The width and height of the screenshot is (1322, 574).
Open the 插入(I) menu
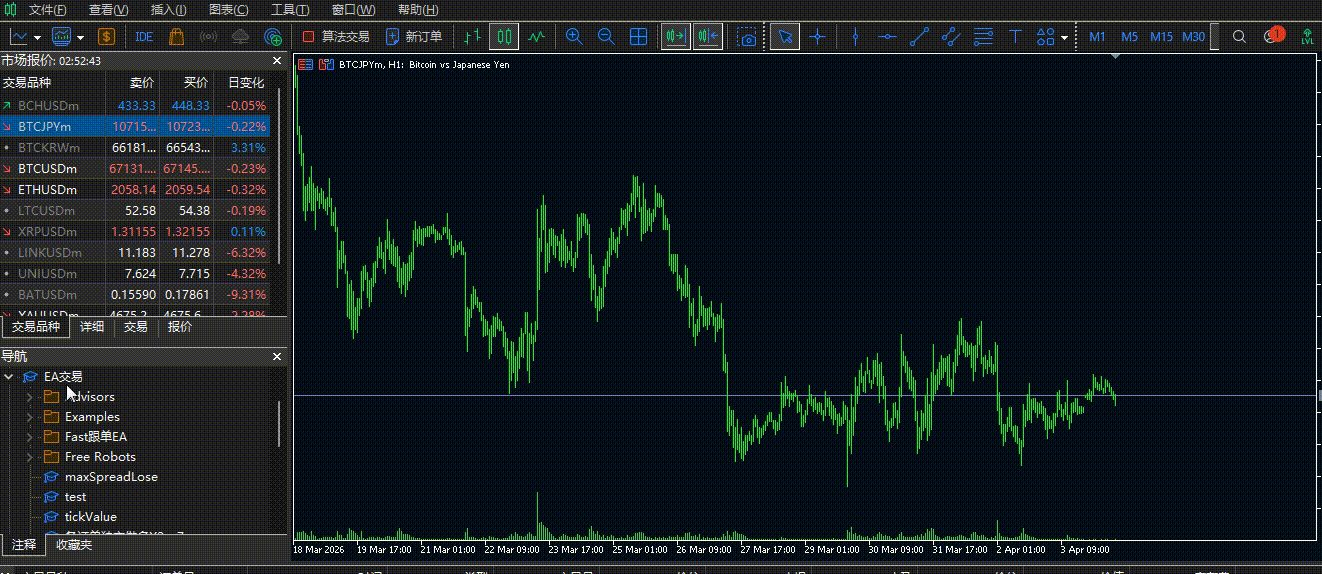(x=168, y=10)
